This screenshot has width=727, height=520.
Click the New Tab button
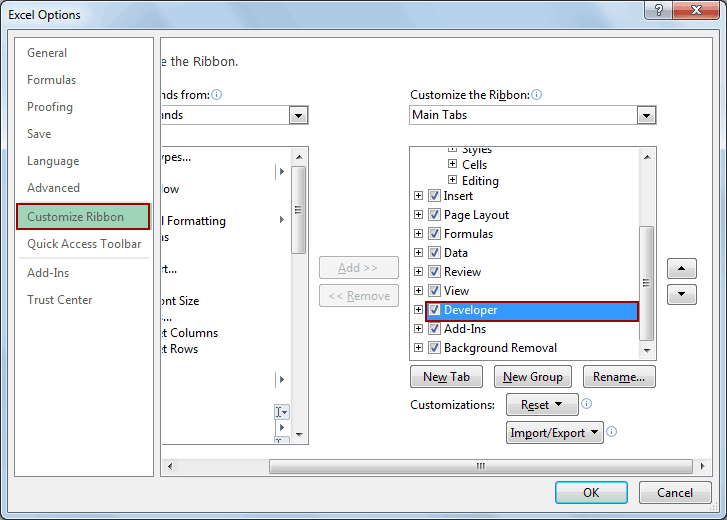click(x=446, y=377)
